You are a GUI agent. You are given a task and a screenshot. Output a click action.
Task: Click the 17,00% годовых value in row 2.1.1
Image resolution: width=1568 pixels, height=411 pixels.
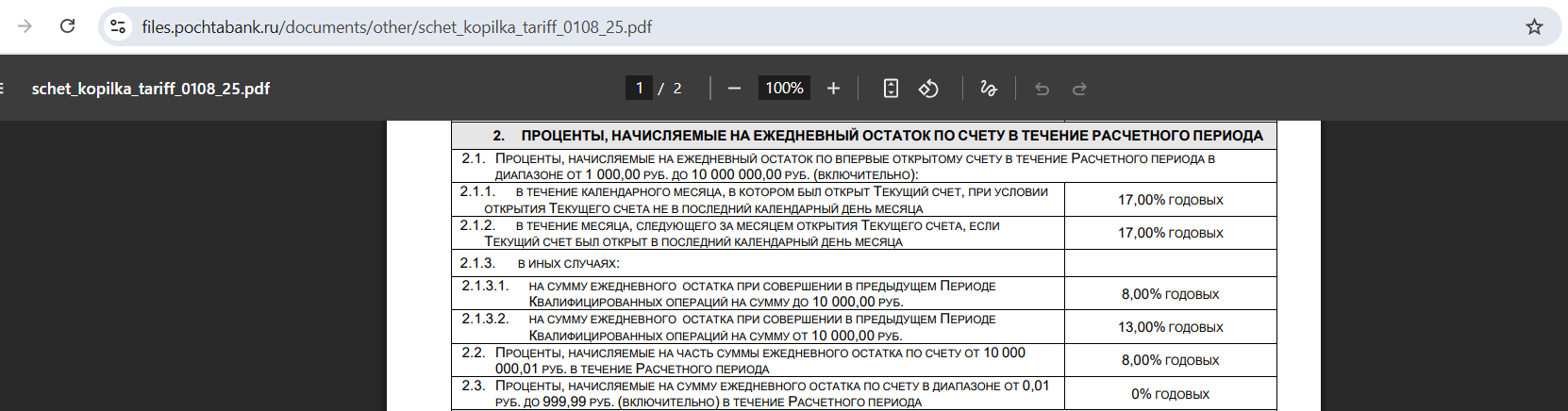tap(1170, 200)
